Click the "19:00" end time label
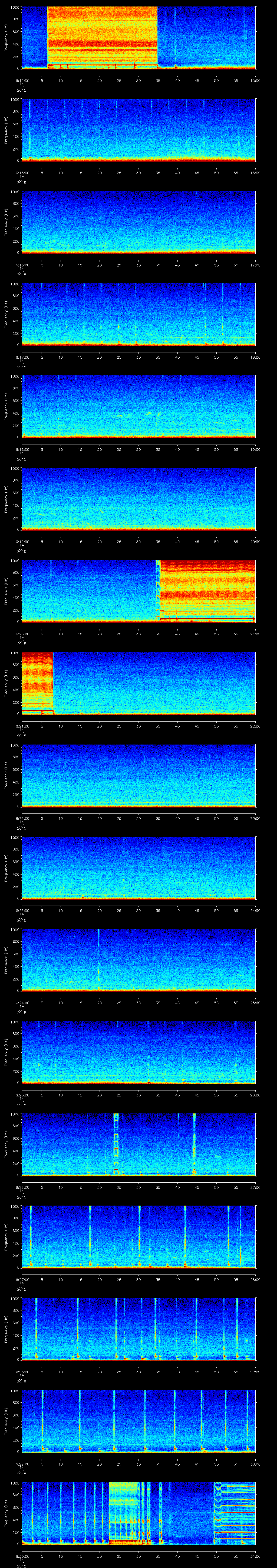The image size is (277, 1568). [x=255, y=449]
